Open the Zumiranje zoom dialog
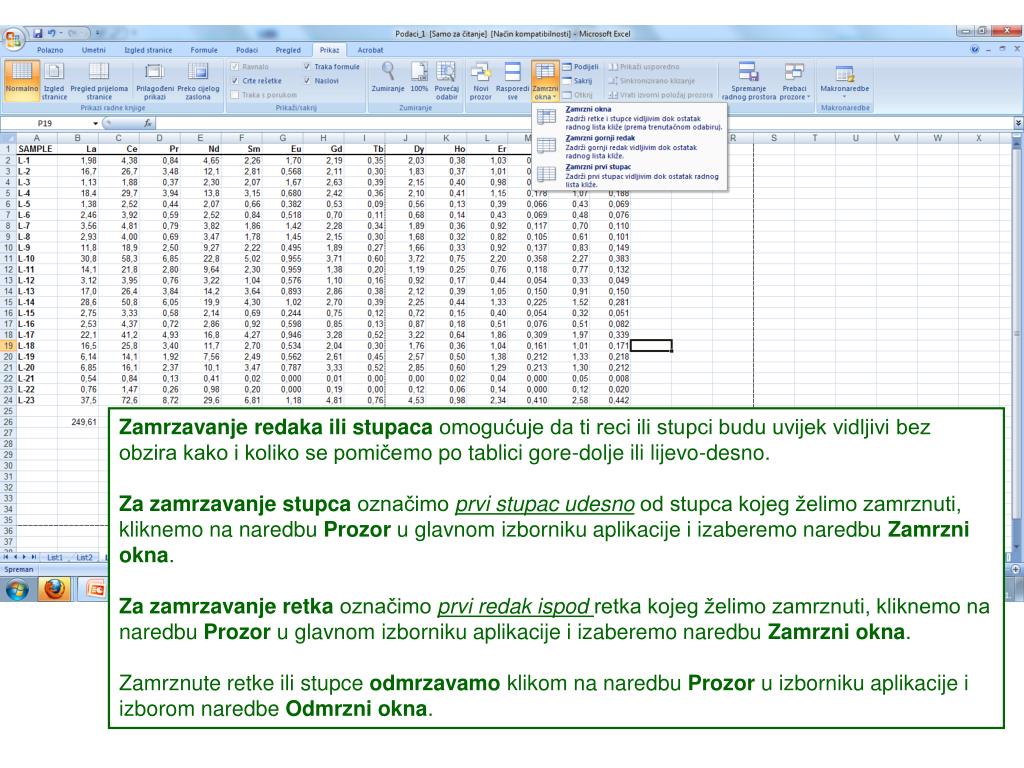Viewport: 1024px width, 768px height. pos(388,77)
